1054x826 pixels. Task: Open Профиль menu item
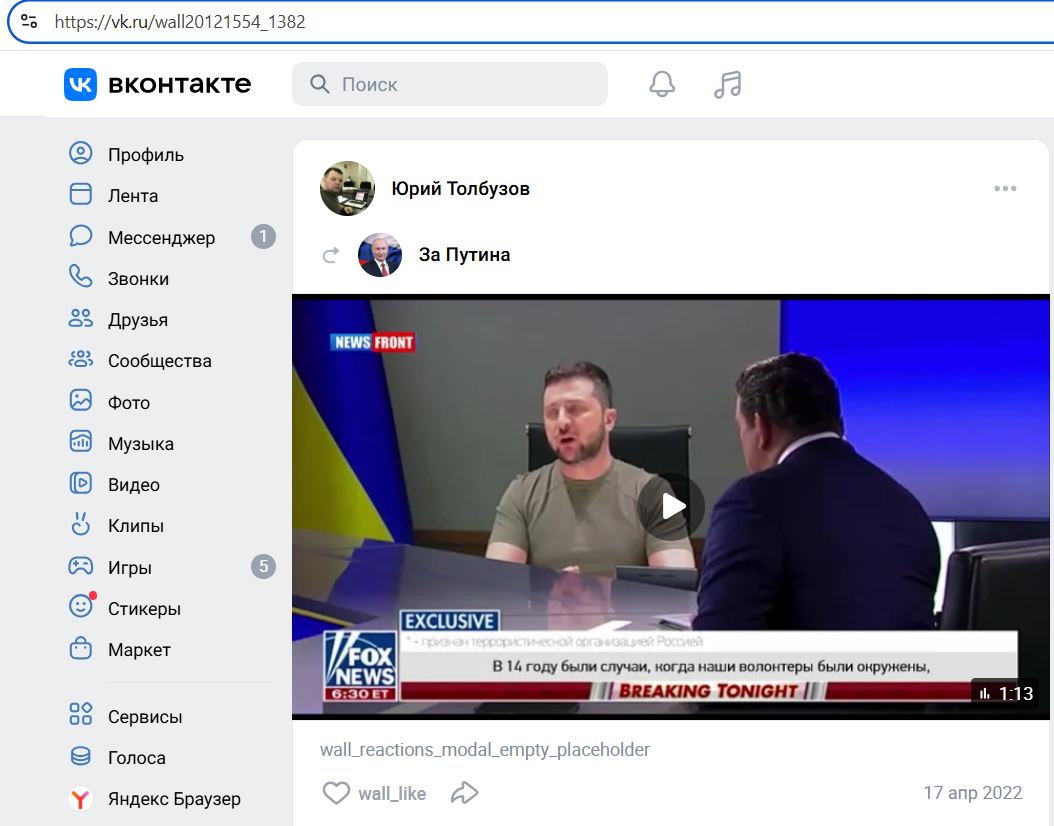pos(146,155)
